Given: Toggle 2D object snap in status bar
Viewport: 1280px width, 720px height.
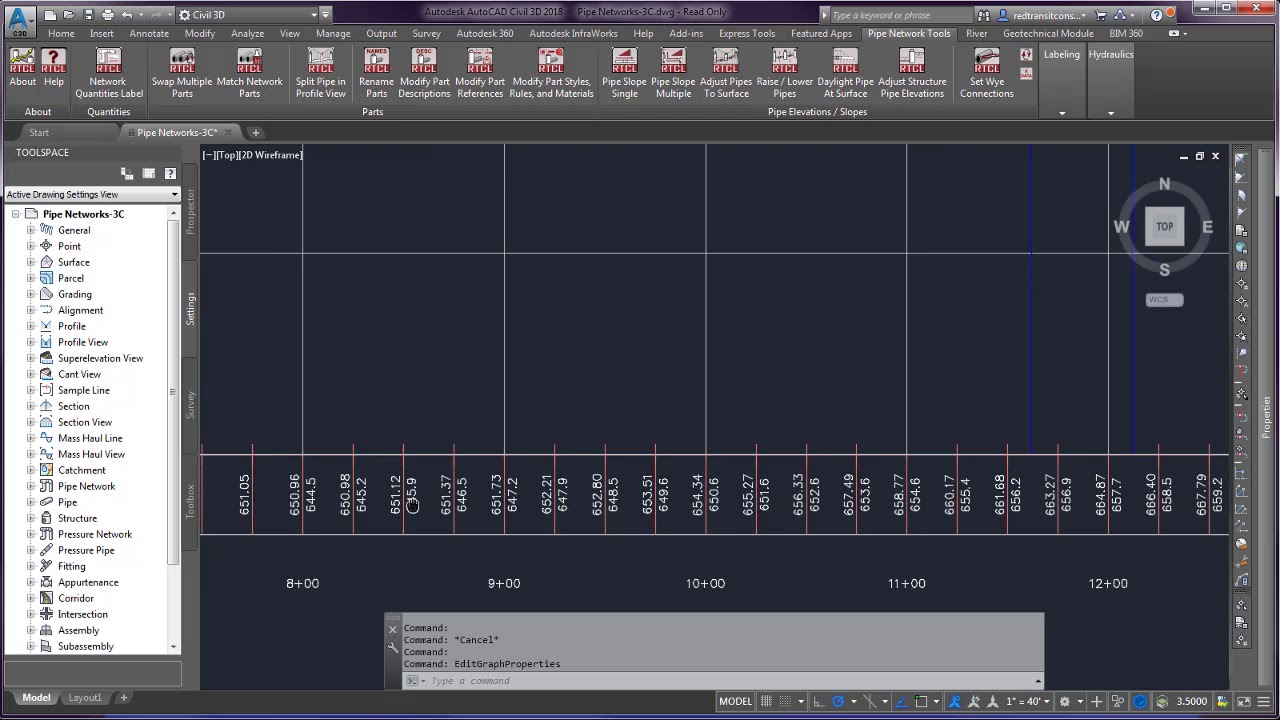Looking at the screenshot, I should (x=921, y=701).
